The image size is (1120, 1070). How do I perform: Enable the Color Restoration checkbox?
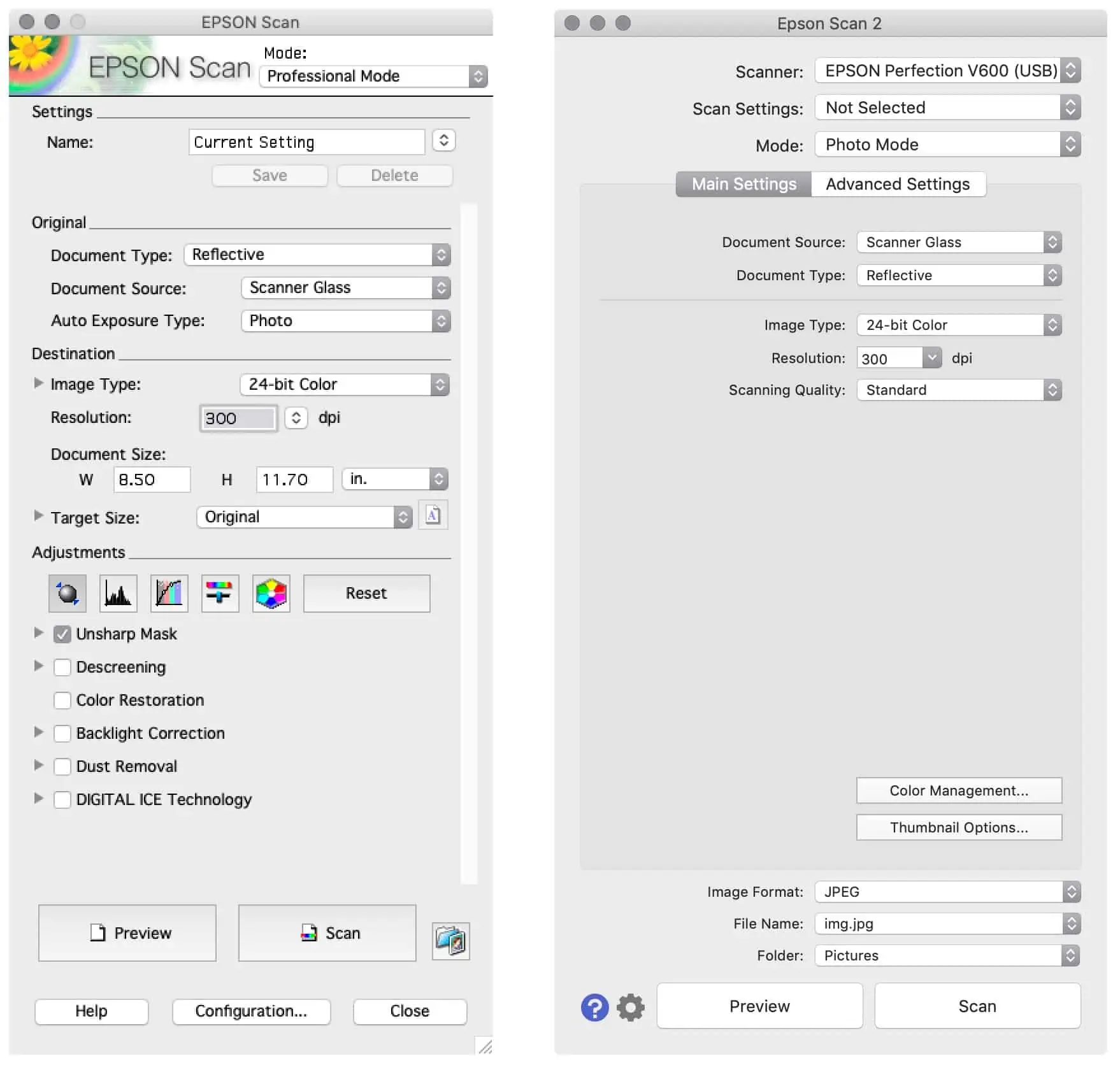(x=62, y=701)
